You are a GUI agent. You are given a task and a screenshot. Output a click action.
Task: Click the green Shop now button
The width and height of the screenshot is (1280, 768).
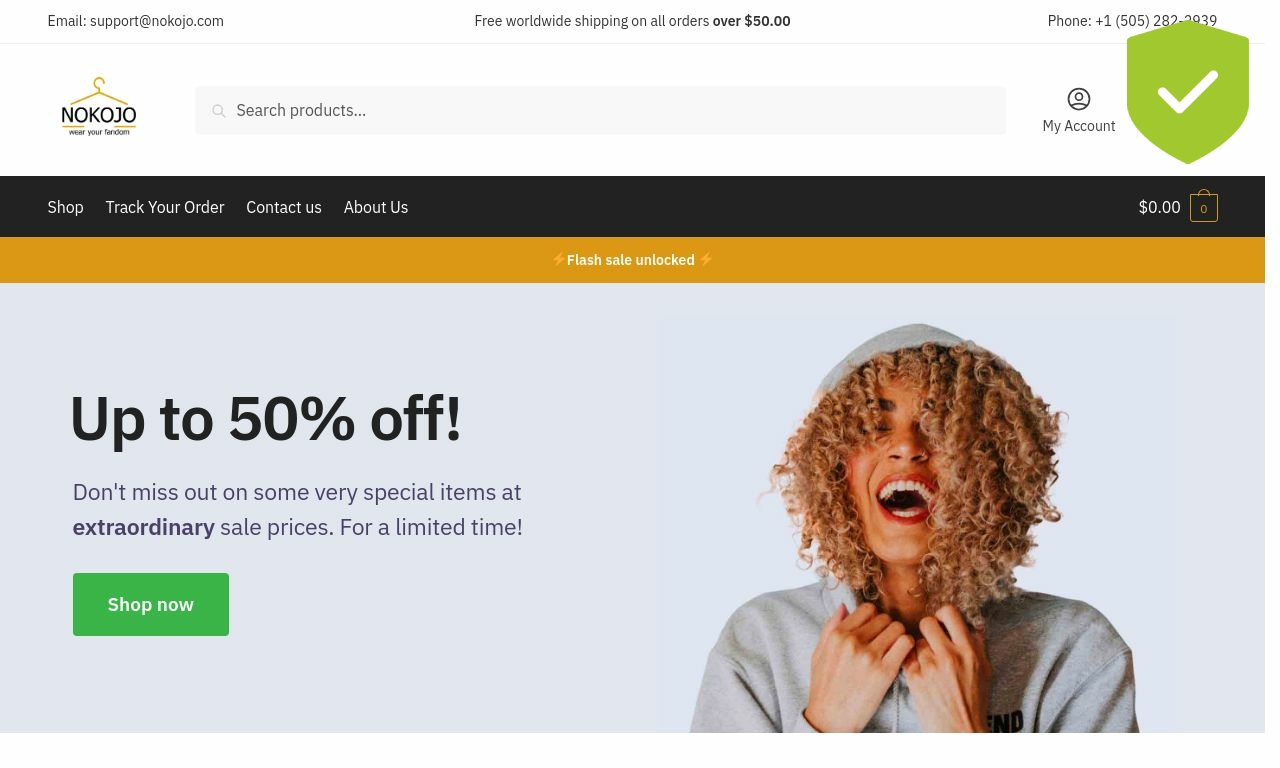tap(151, 604)
